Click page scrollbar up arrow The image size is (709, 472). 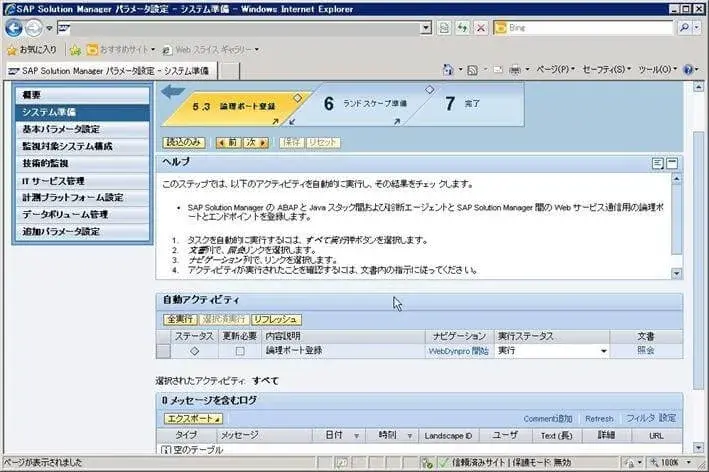click(699, 87)
